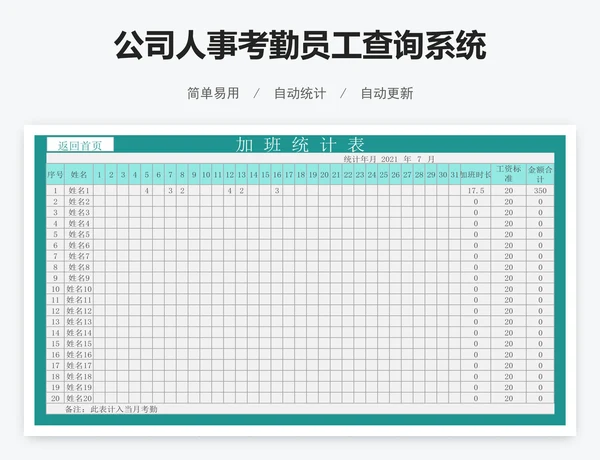Screen dimensions: 600x460
Task: Select 姓名1 day 16 overtime value 3
Action: (277, 191)
